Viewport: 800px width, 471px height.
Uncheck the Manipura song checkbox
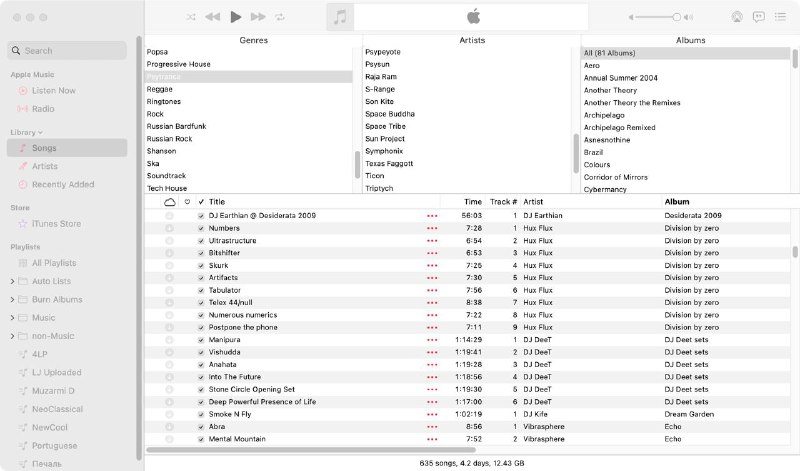(201, 340)
